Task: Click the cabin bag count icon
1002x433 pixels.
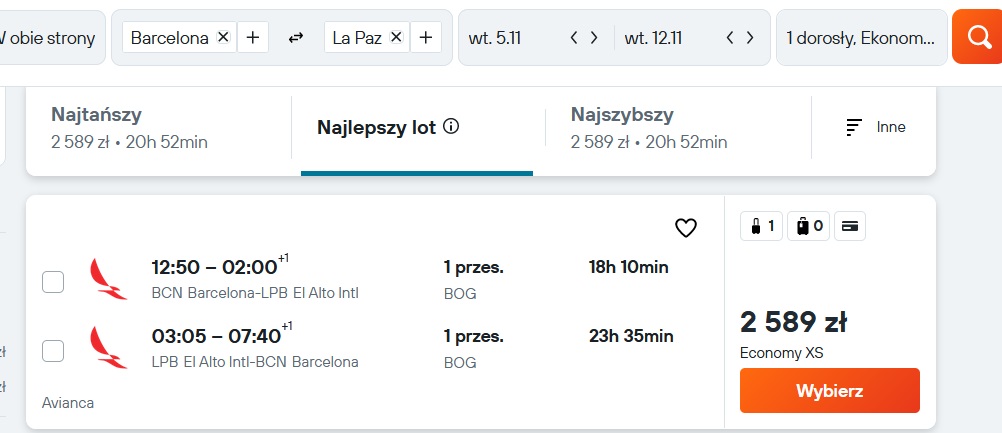Action: 761,226
